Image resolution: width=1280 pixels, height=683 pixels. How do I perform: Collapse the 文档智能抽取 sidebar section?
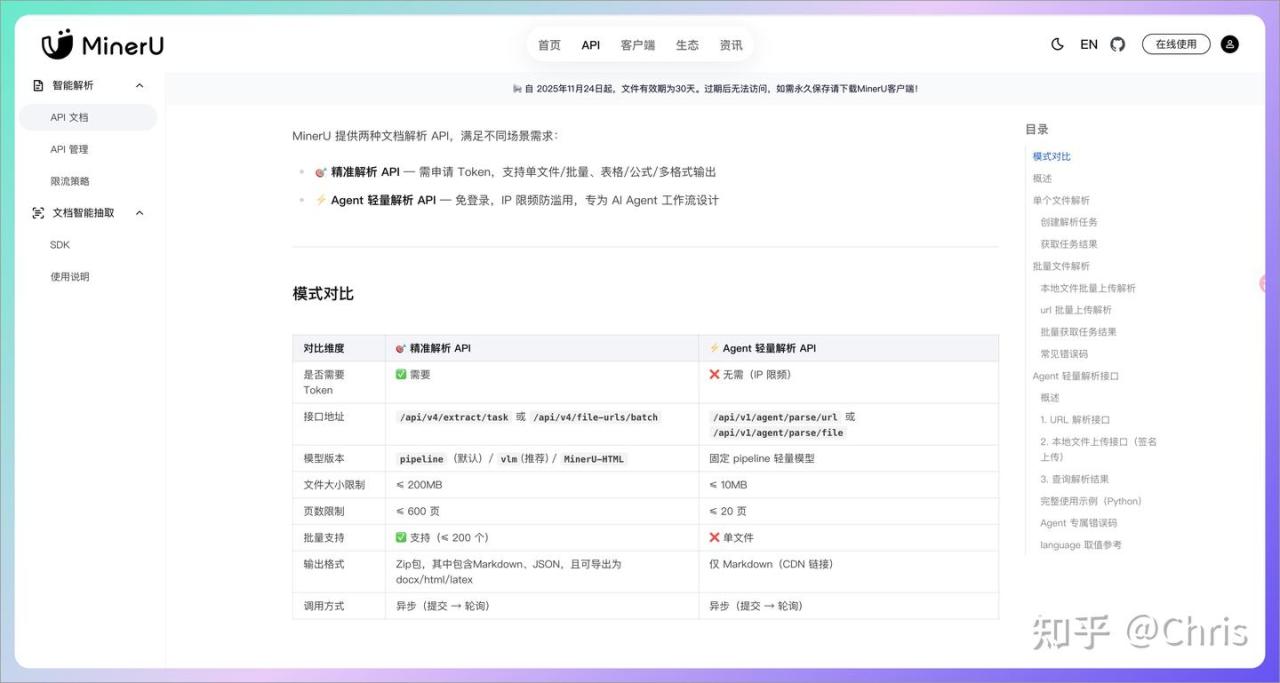(139, 213)
